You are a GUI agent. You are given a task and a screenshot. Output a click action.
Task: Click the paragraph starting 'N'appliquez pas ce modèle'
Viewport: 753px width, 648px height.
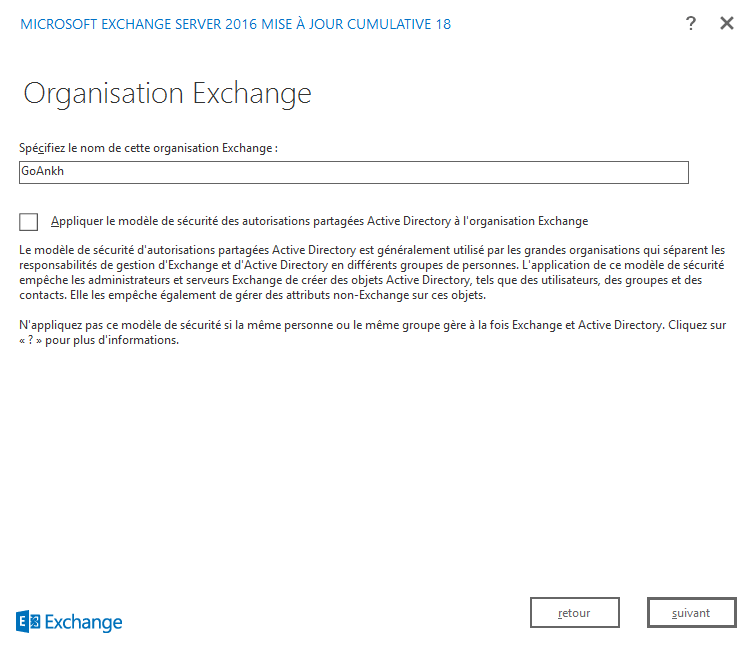372,332
